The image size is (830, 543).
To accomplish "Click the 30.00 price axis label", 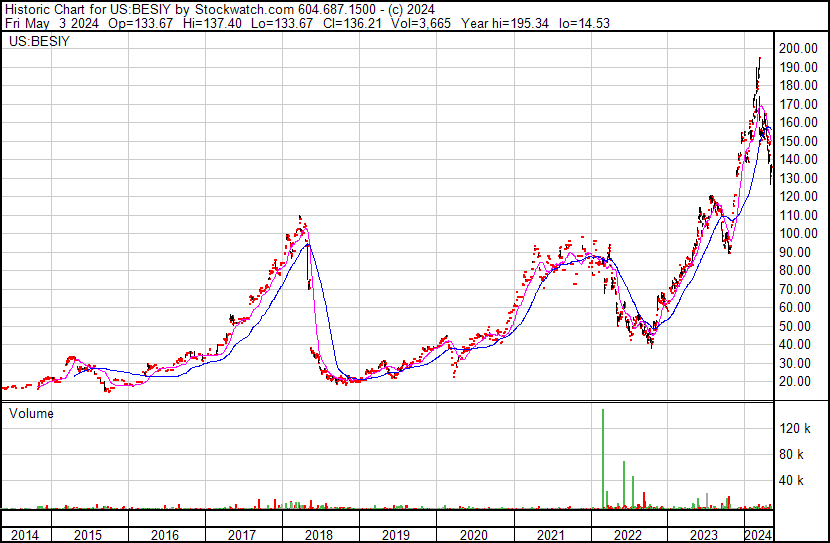I will click(795, 364).
